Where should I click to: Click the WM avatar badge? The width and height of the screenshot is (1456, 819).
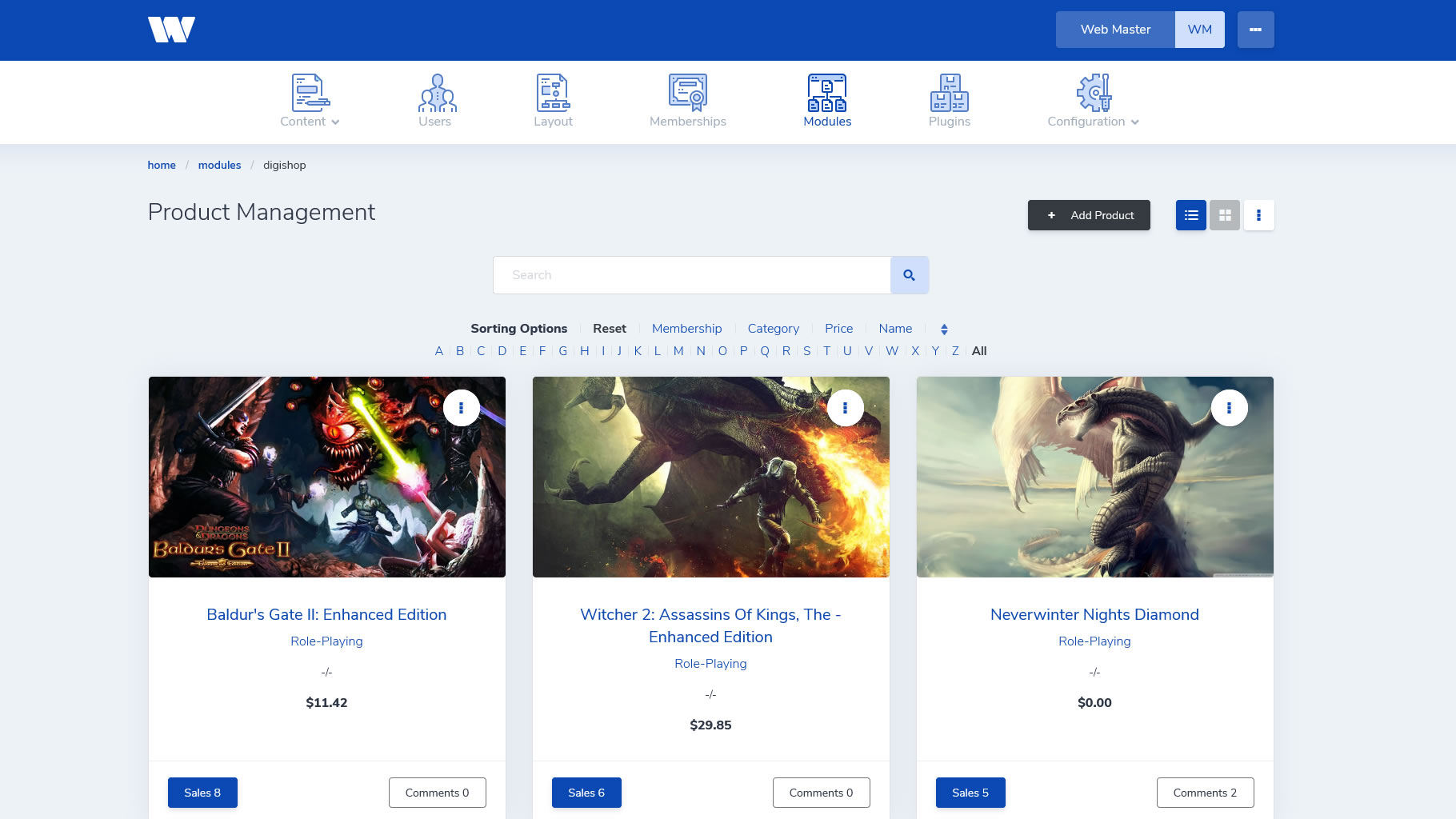click(x=1200, y=30)
